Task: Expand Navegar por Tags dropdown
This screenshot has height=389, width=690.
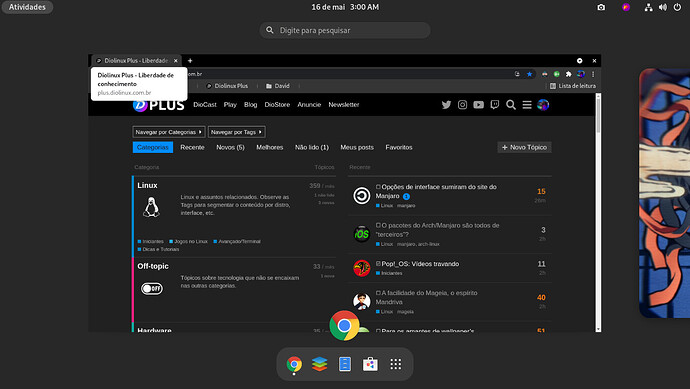Action: coord(236,132)
